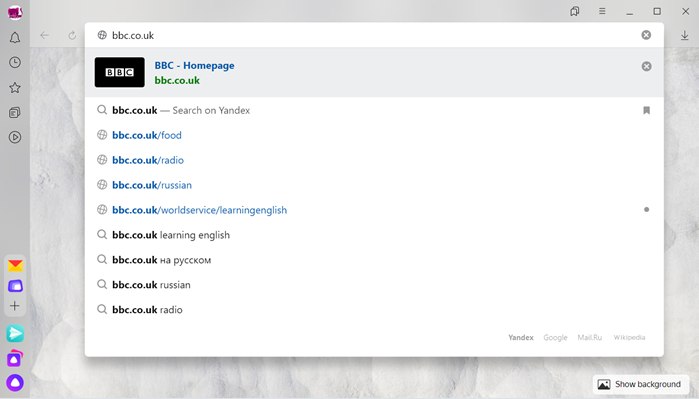Remove the BBC Homepage suggestion
Image resolution: width=699 pixels, height=399 pixels.
coord(646,66)
